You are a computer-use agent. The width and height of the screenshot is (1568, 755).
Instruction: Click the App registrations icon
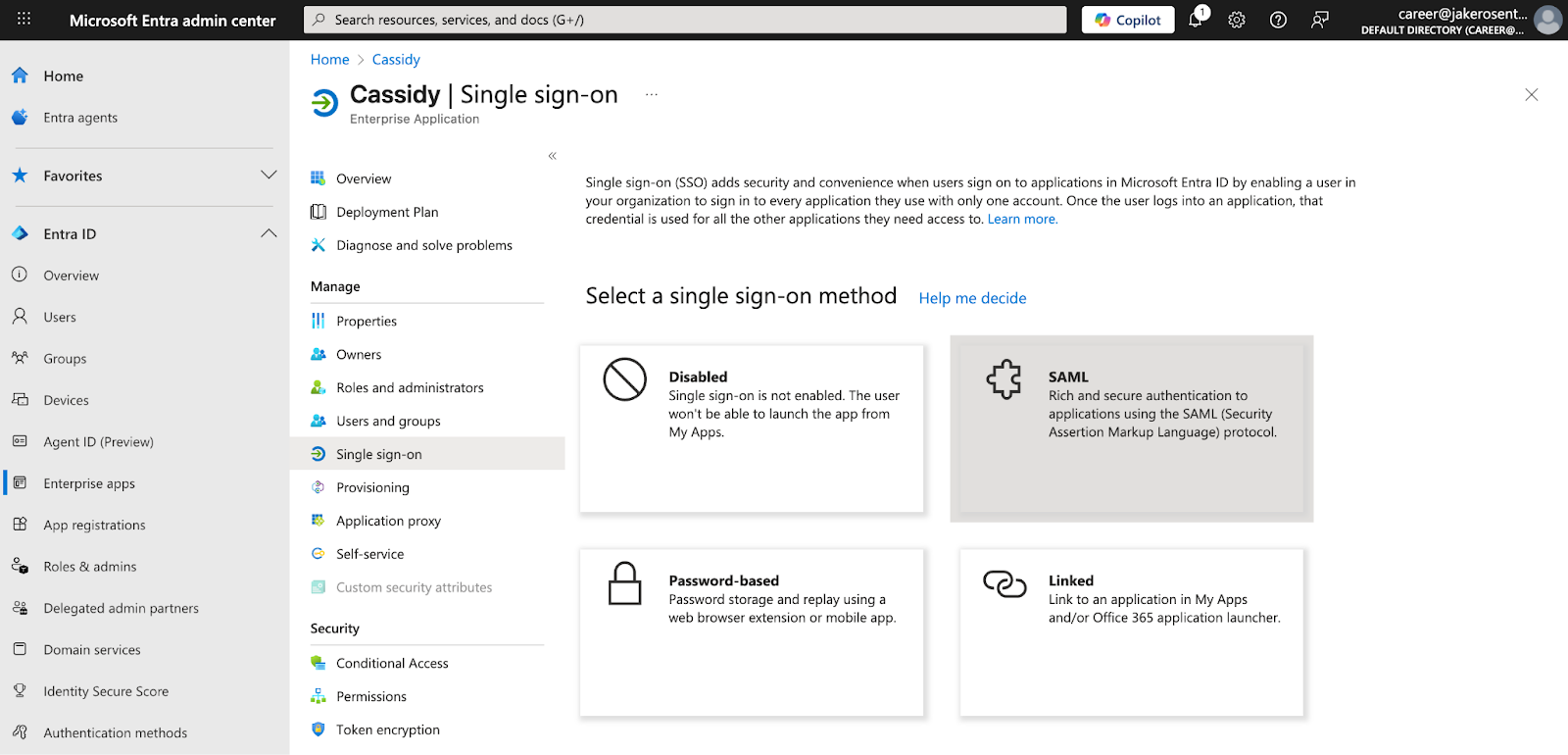click(x=20, y=524)
